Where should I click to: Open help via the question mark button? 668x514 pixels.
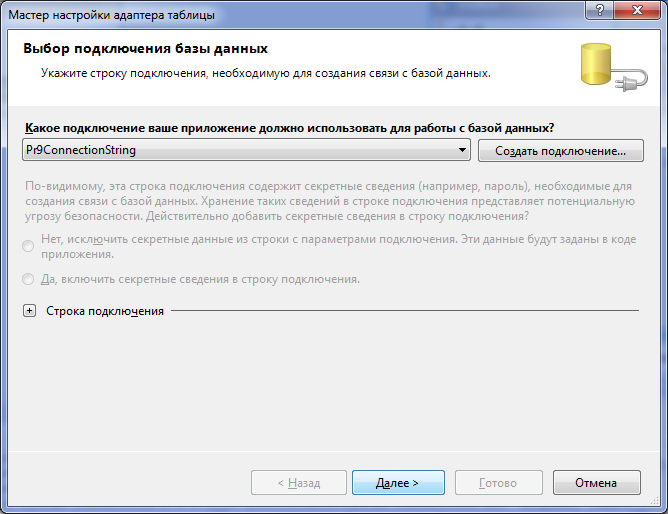(x=600, y=9)
